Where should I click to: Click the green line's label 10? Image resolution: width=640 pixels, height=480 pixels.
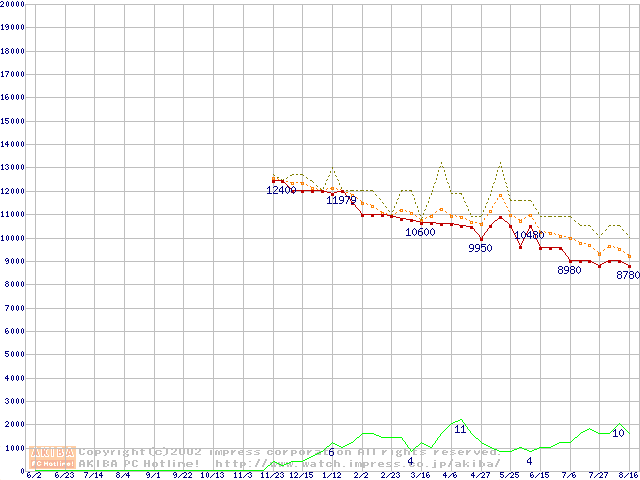(x=618, y=433)
